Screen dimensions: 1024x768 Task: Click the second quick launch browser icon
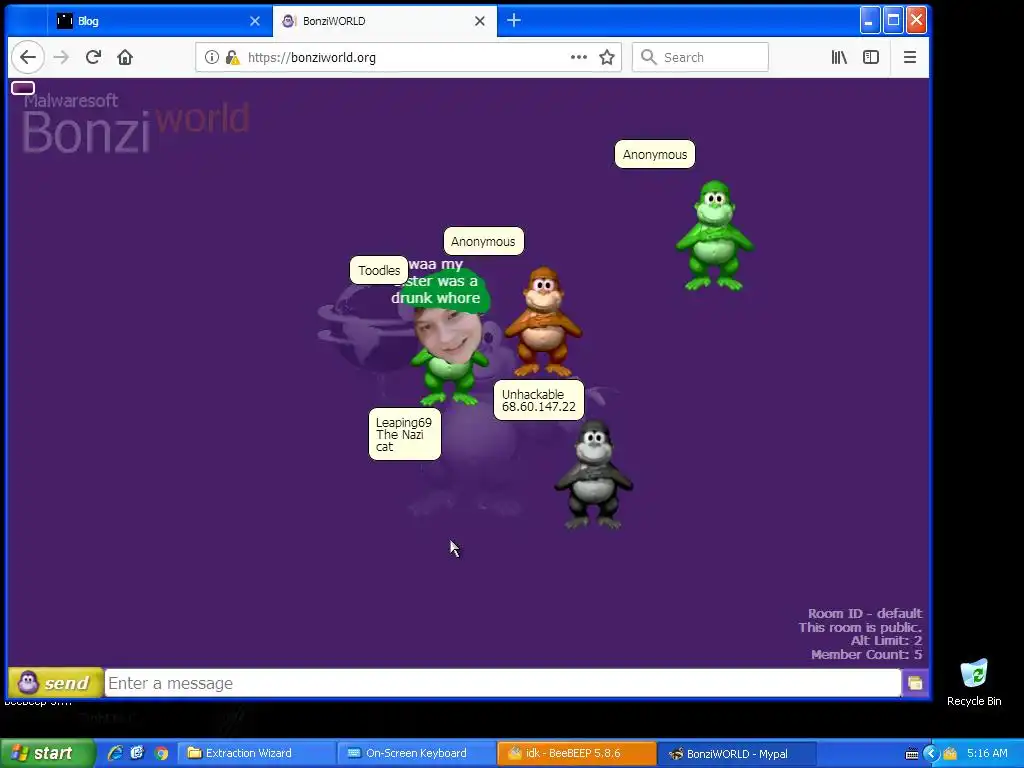[137, 753]
